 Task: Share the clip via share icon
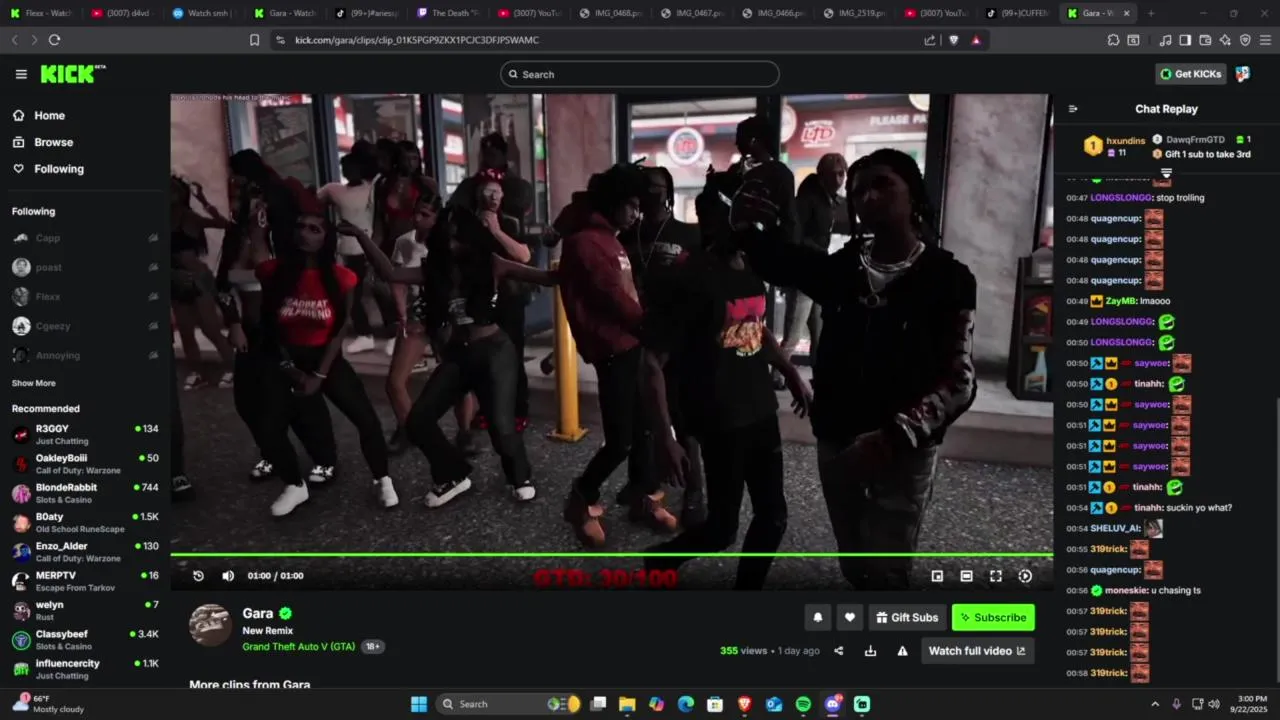[839, 651]
